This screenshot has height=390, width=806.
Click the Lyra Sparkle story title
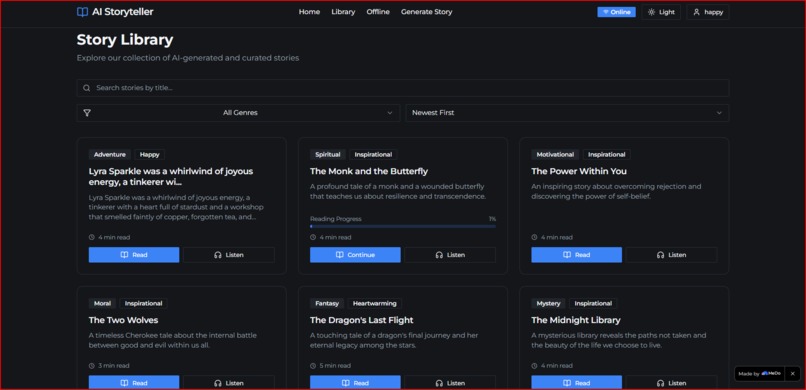pyautogui.click(x=171, y=176)
